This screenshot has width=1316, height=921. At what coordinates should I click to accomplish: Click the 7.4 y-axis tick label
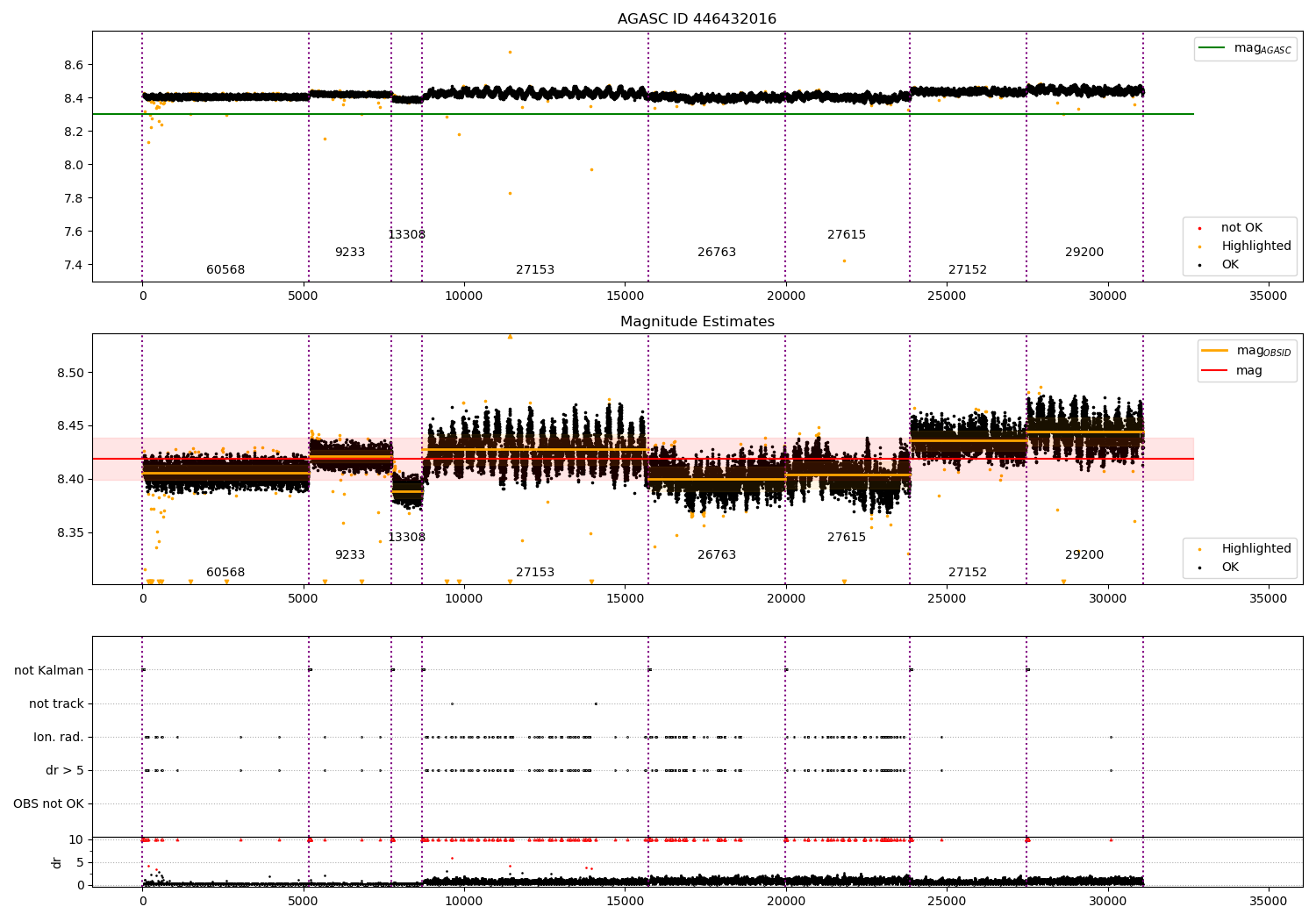[x=74, y=265]
